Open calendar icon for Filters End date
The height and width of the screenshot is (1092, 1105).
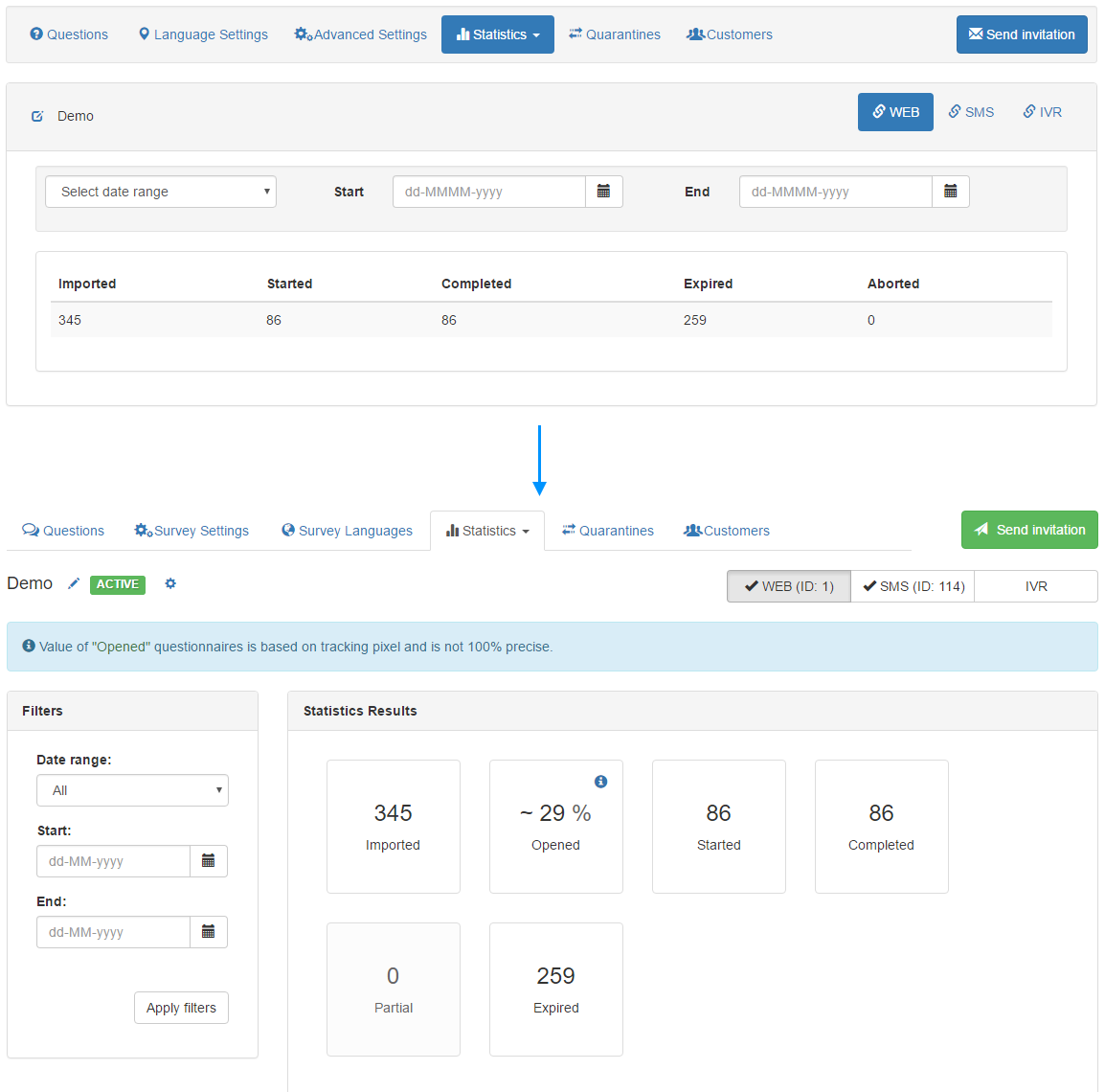tap(209, 932)
